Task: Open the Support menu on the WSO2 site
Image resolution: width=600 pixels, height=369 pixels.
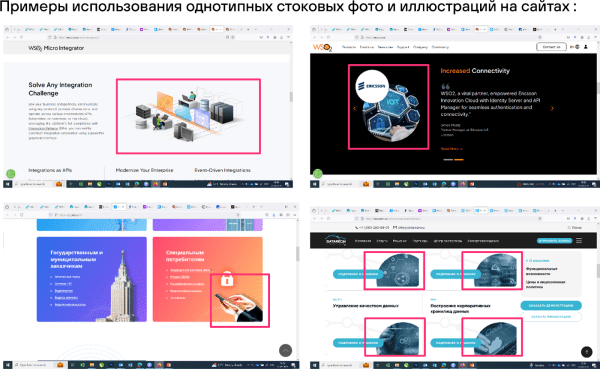Action: click(403, 47)
